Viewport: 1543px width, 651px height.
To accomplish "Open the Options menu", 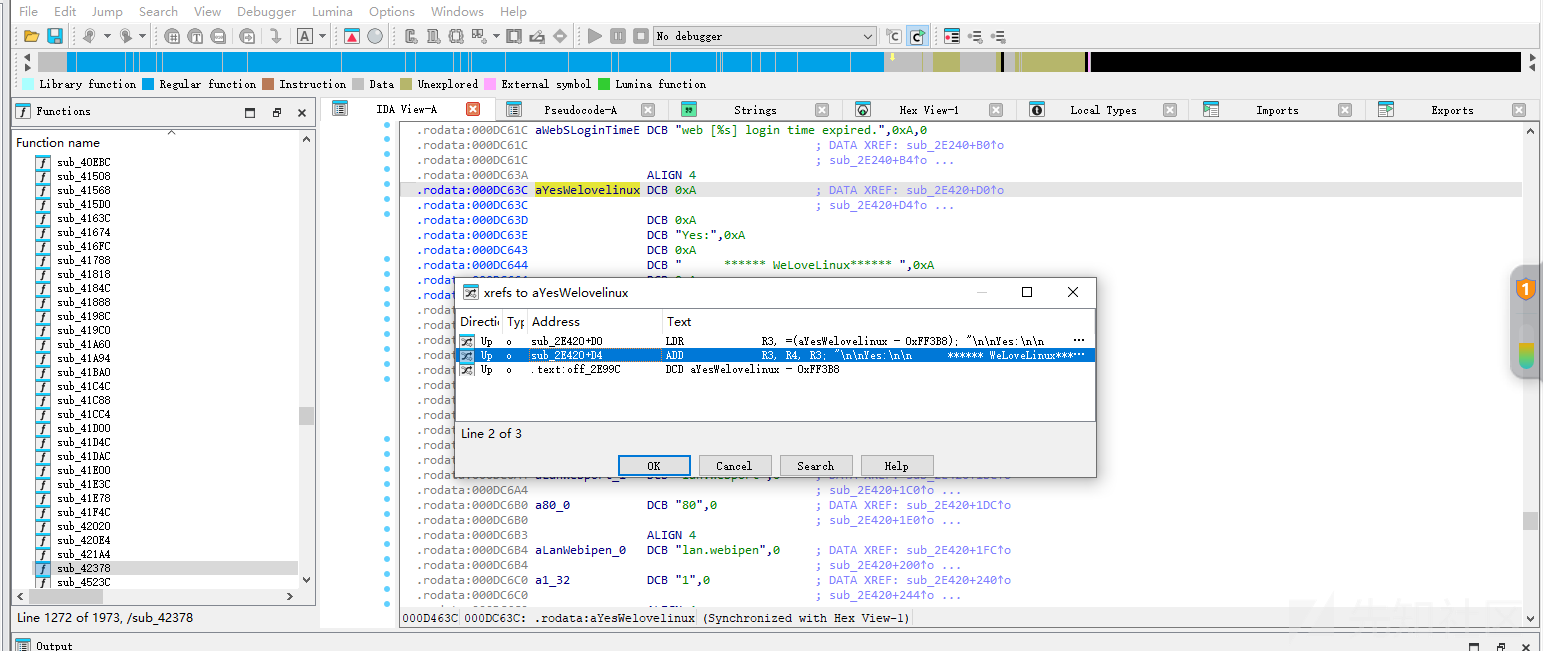I will tap(392, 12).
